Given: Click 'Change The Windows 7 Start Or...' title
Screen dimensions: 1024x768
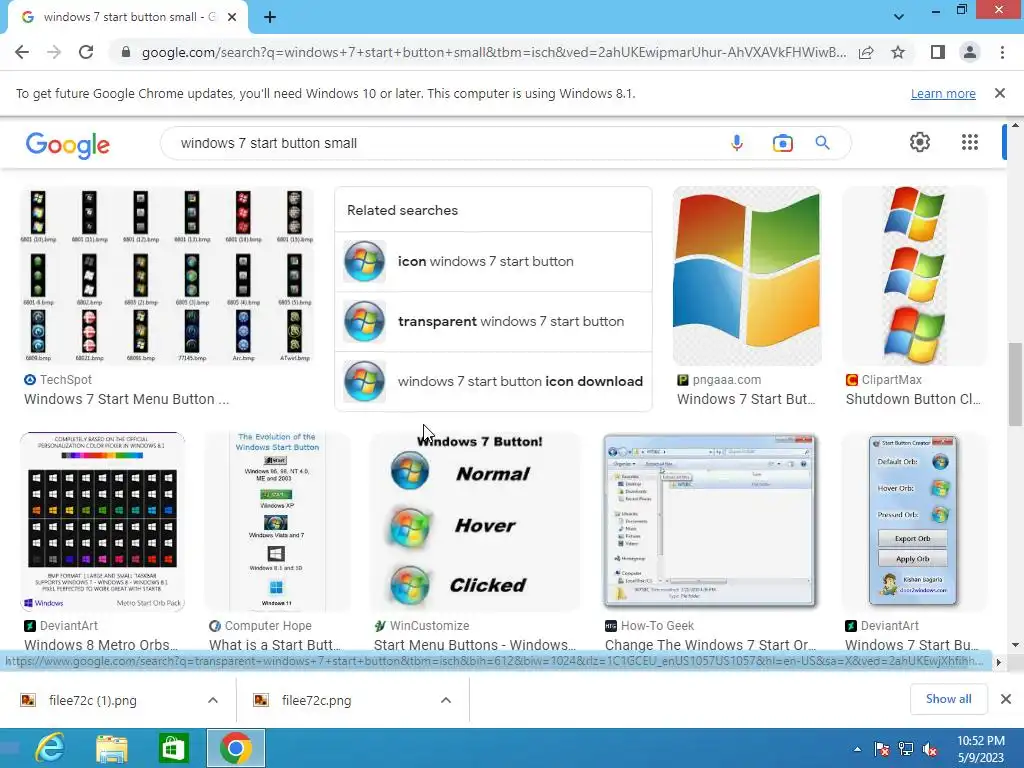Looking at the screenshot, I should click(x=711, y=645).
